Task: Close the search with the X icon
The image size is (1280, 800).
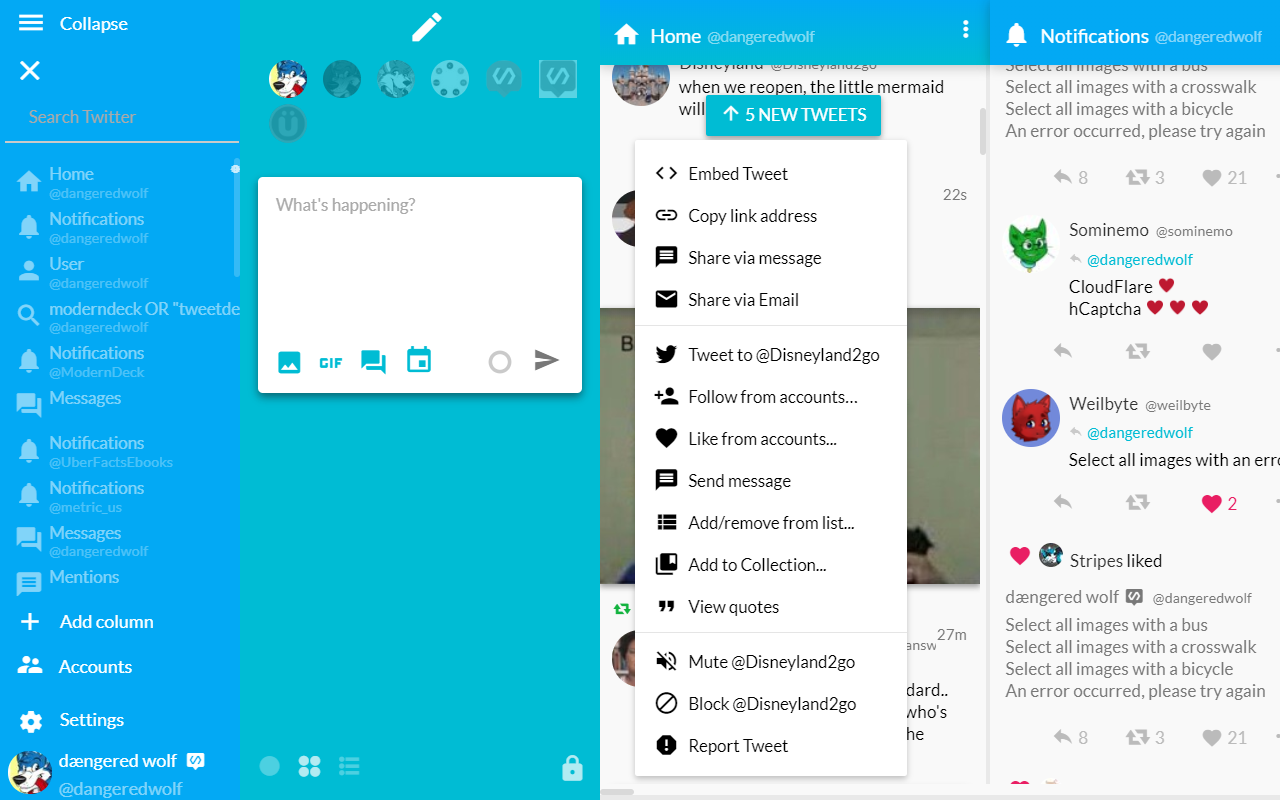Action: point(30,70)
